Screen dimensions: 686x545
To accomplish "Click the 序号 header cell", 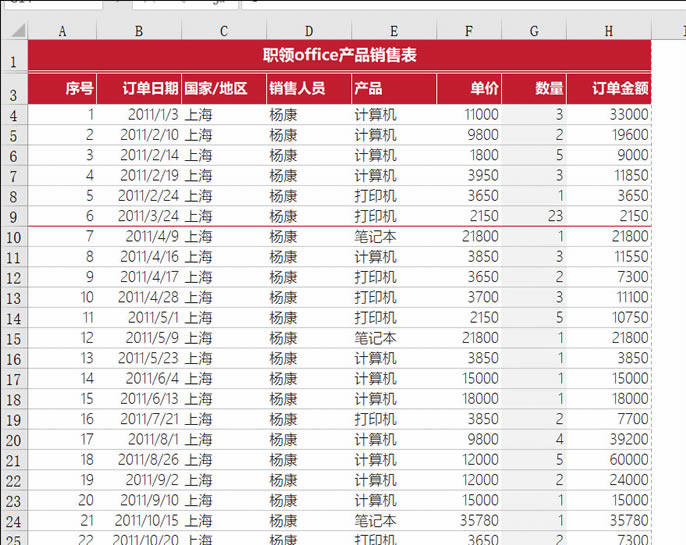I will (x=62, y=89).
